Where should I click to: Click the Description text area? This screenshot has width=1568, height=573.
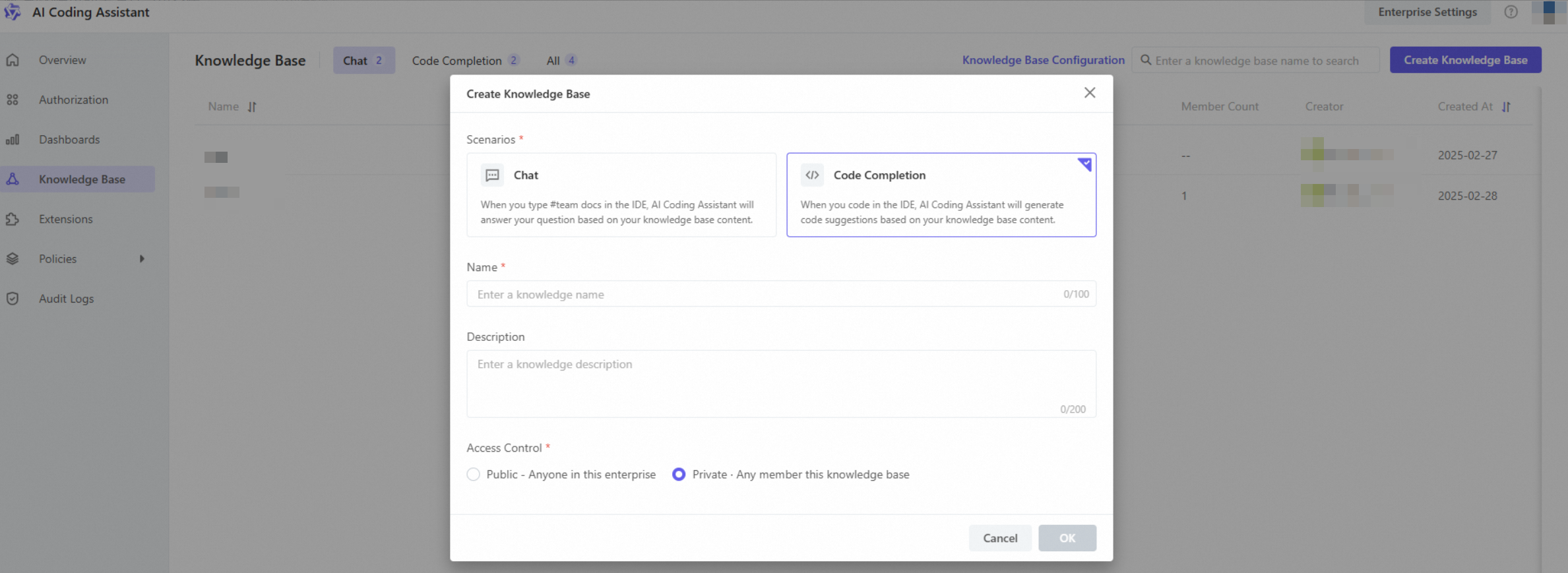click(x=781, y=383)
